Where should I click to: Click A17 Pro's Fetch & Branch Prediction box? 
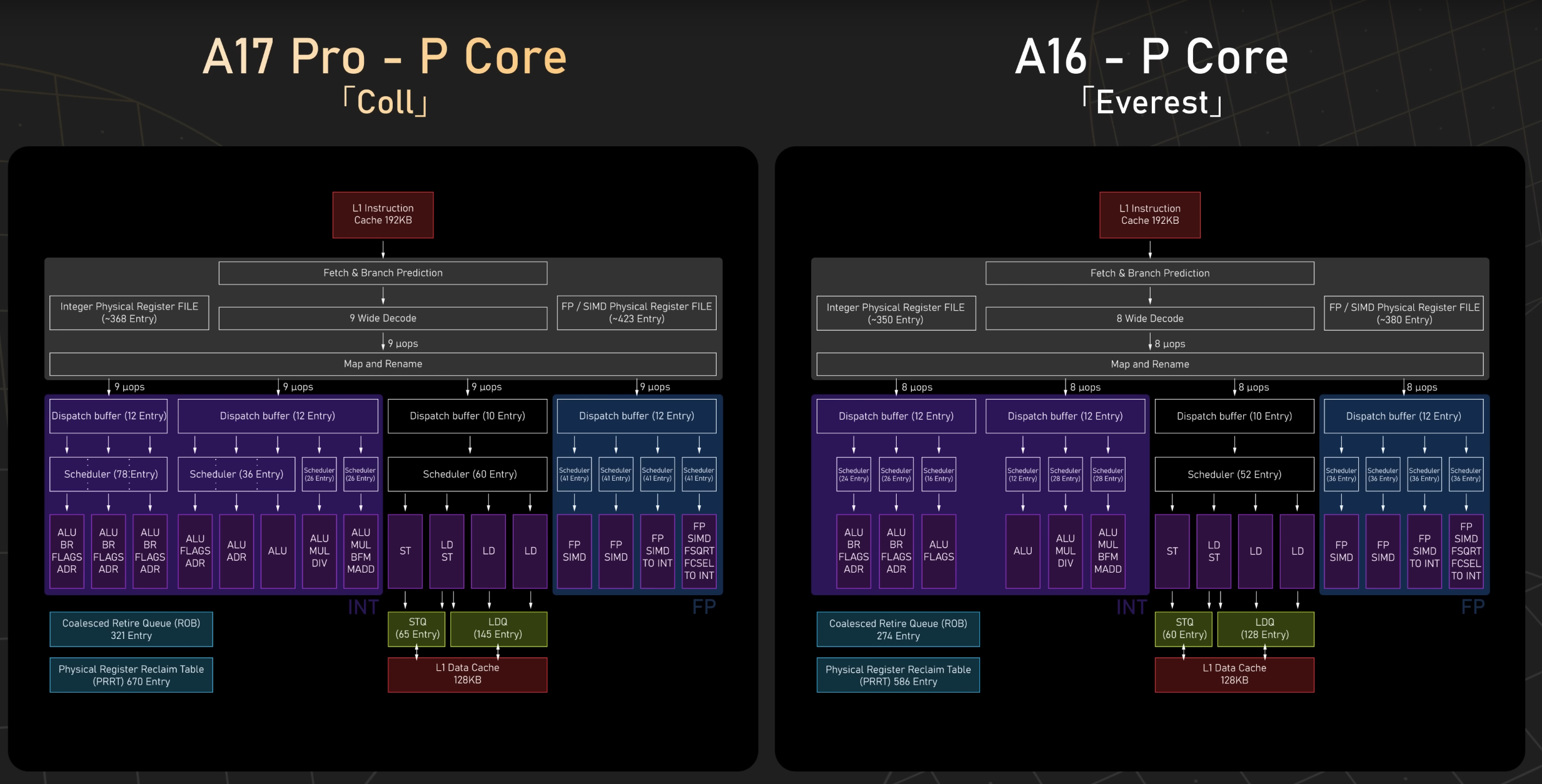coord(383,273)
